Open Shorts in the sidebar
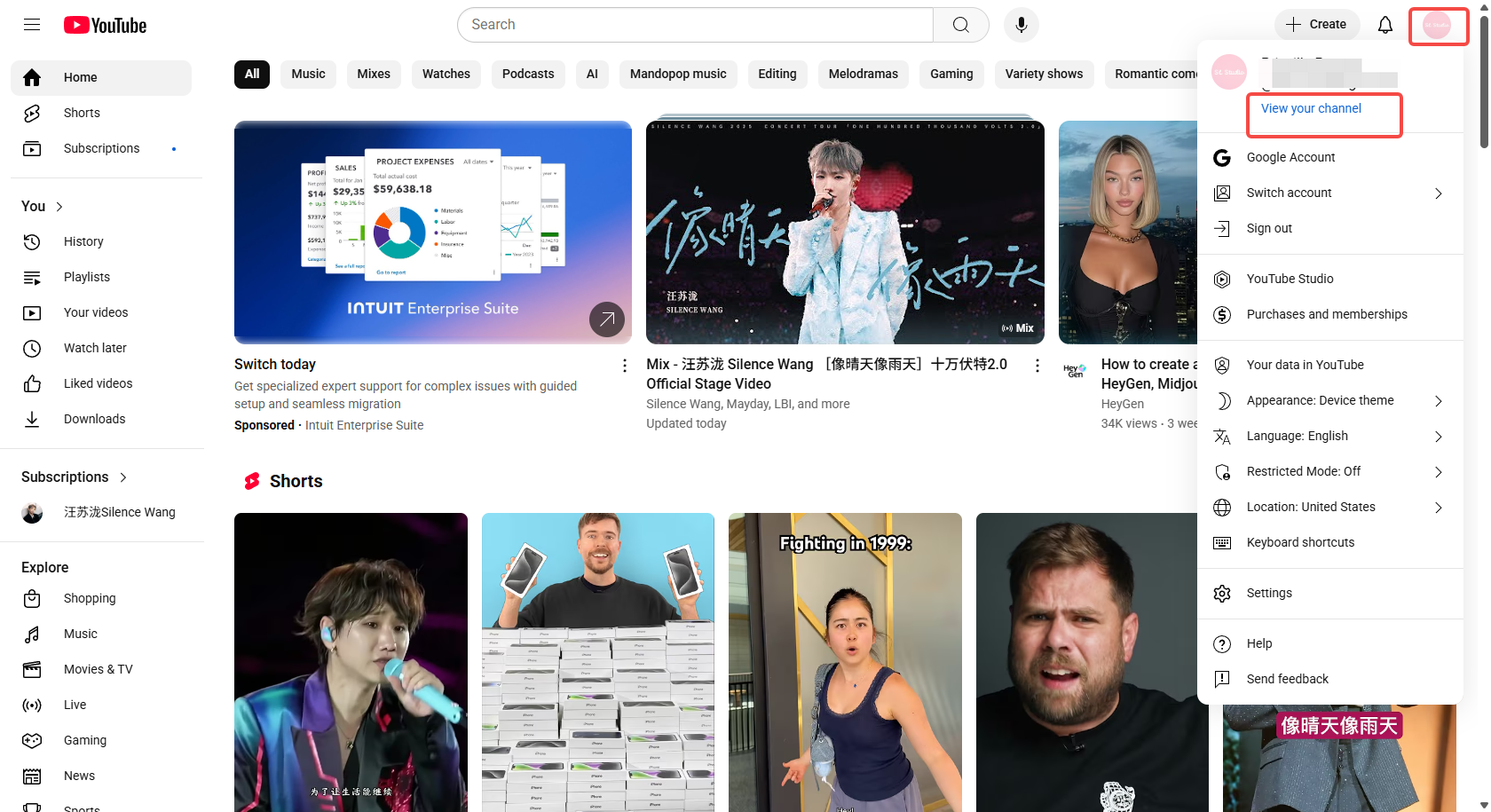 click(x=101, y=113)
